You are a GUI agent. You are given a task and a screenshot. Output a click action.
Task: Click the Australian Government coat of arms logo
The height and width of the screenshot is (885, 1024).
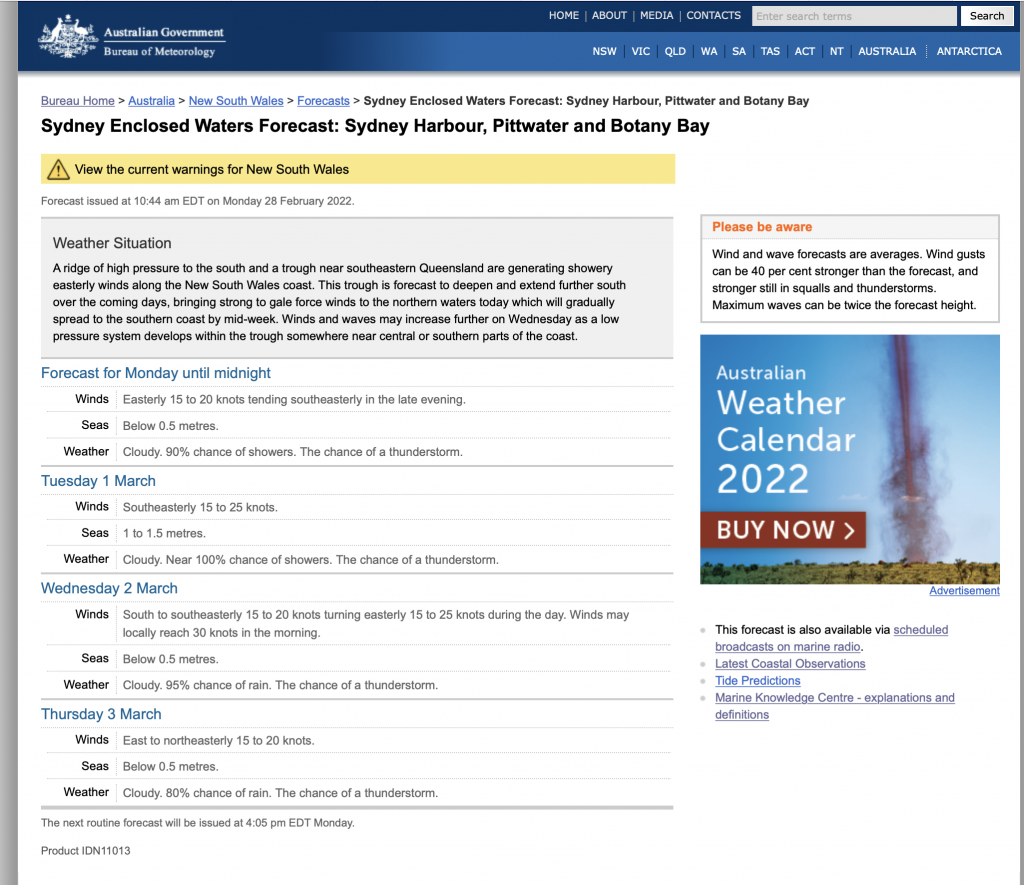tap(68, 37)
